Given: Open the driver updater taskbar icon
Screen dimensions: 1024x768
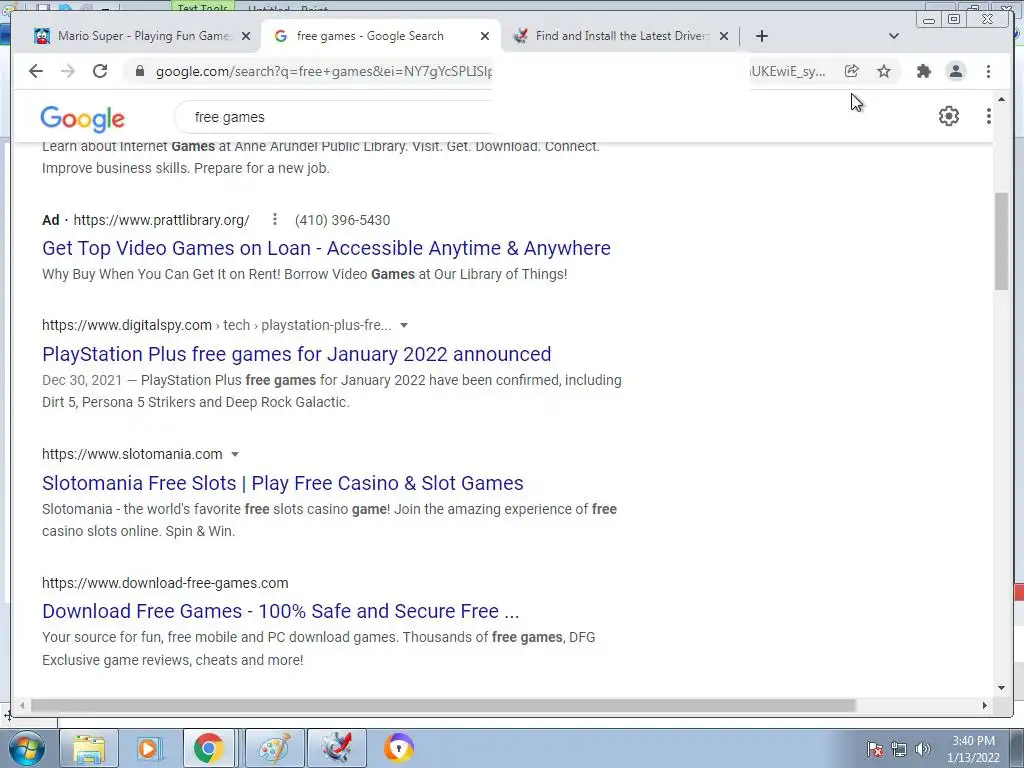Looking at the screenshot, I should [x=337, y=748].
